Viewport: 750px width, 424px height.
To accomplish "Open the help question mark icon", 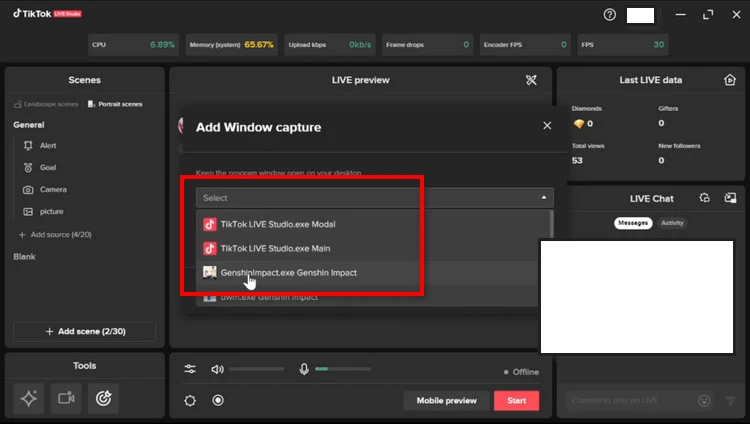I will pyautogui.click(x=609, y=15).
